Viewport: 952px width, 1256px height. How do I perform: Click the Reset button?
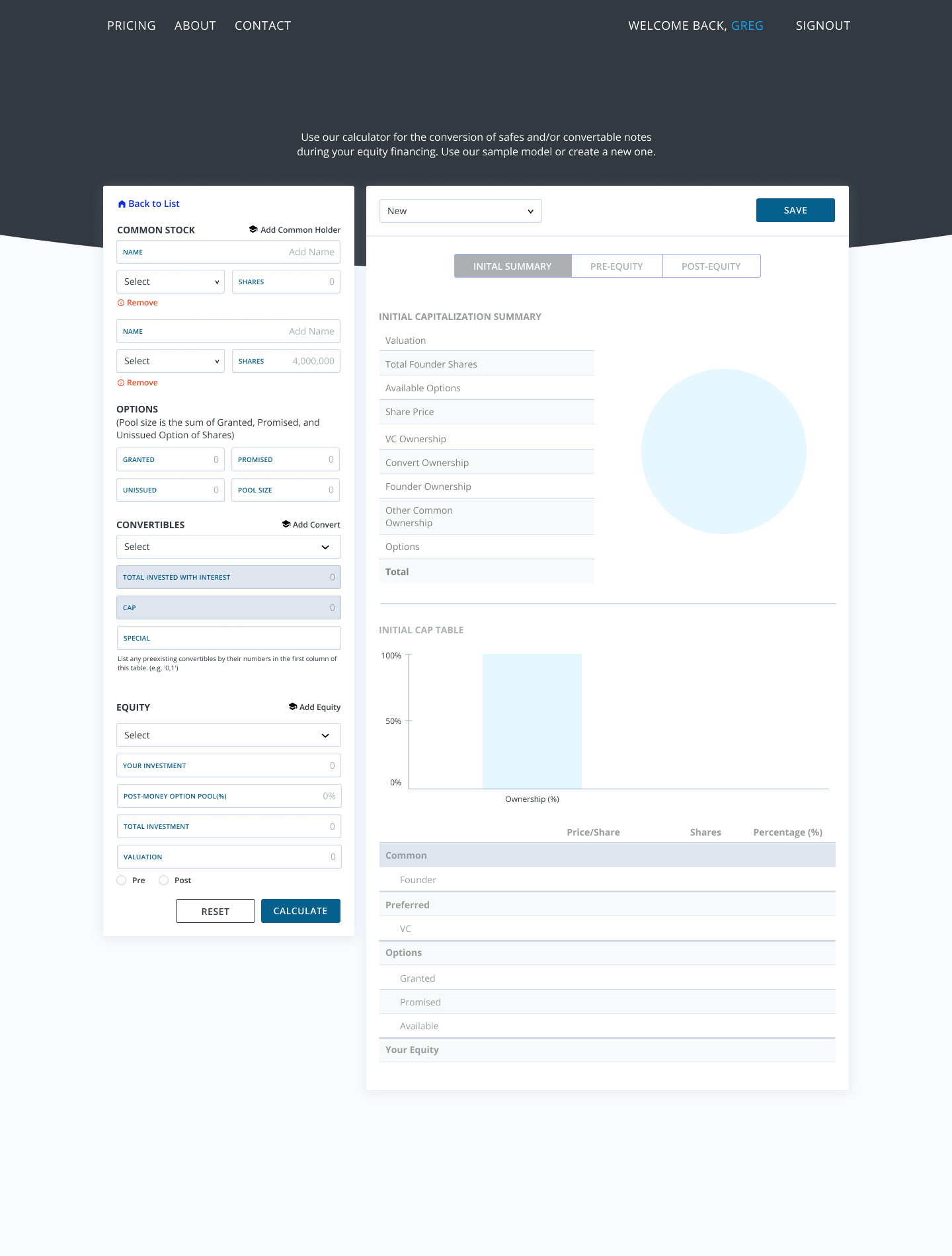coord(215,911)
